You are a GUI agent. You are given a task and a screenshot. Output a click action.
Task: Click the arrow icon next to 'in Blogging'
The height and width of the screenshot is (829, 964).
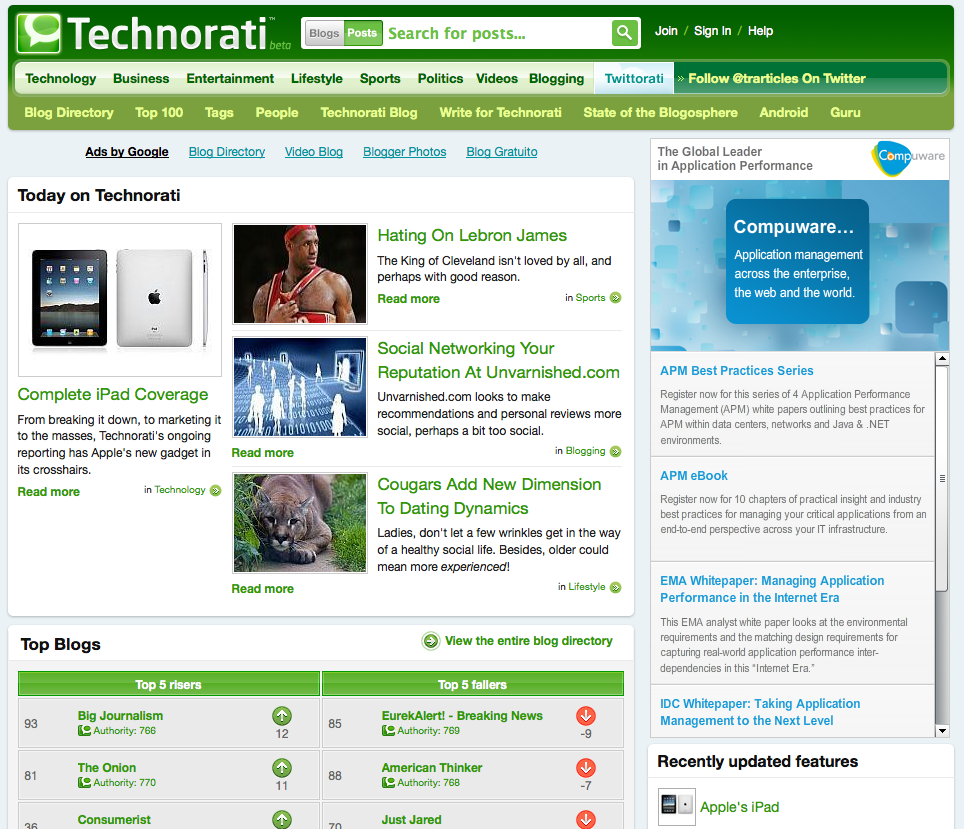point(615,451)
